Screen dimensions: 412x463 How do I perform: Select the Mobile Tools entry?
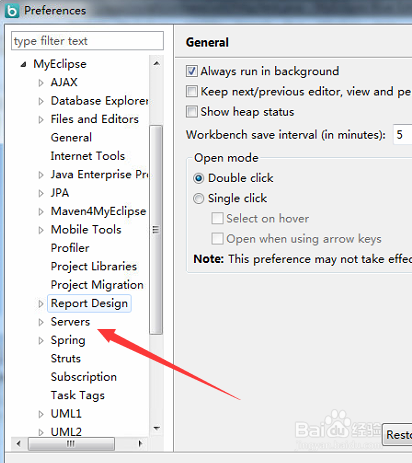86,229
